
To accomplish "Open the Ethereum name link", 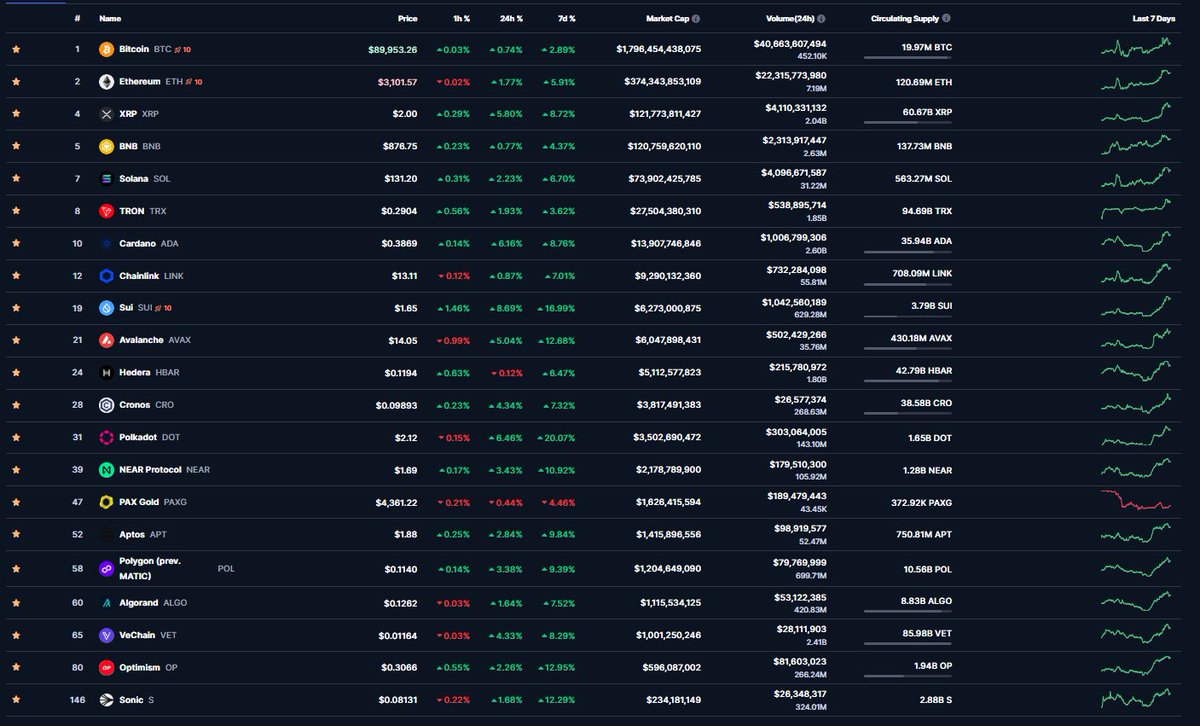I will tap(139, 82).
